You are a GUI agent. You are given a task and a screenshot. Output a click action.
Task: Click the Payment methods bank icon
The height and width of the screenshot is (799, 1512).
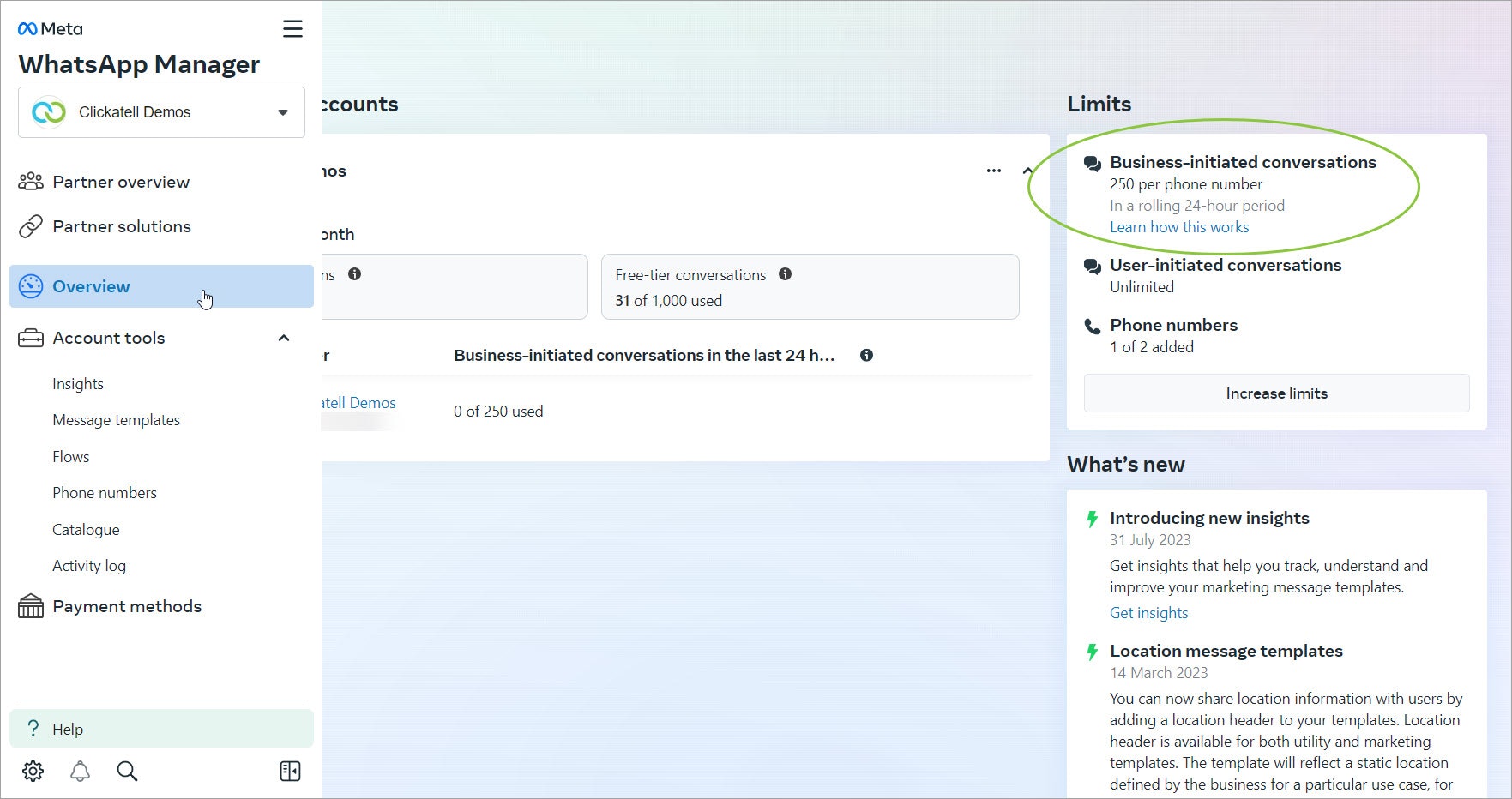(x=31, y=606)
